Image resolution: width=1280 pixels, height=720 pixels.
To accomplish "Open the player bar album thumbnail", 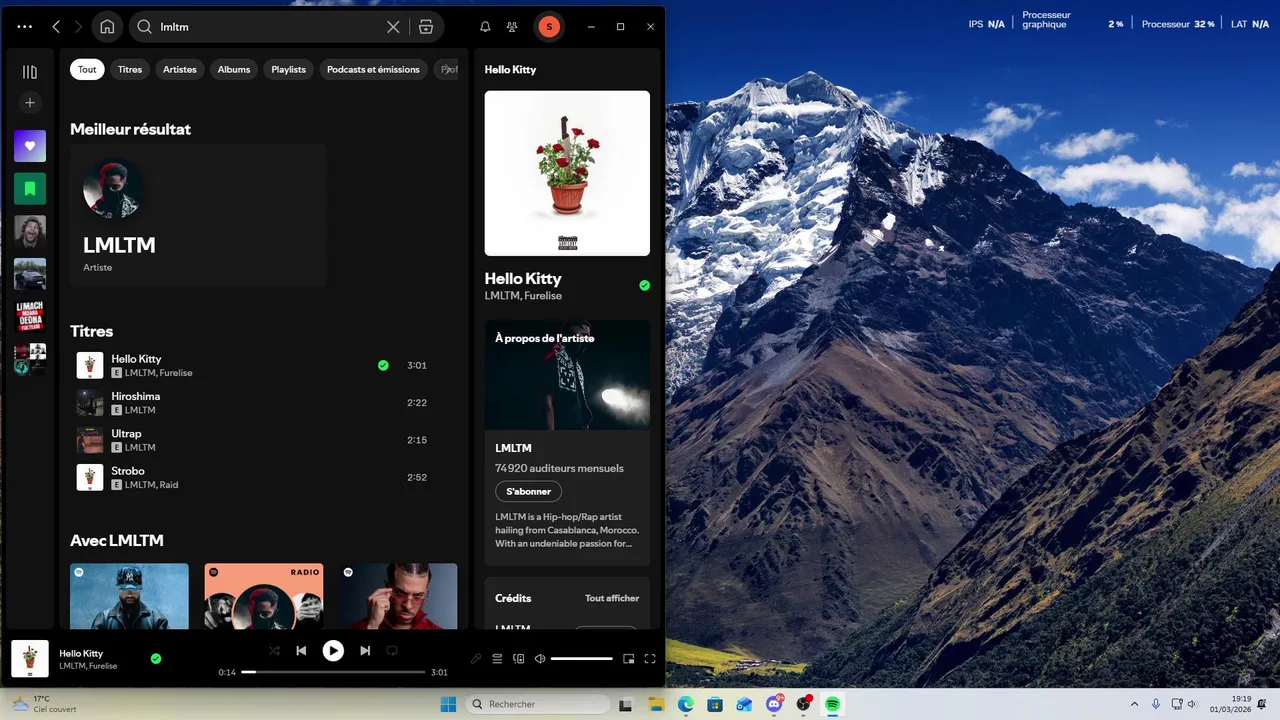I will coord(30,659).
